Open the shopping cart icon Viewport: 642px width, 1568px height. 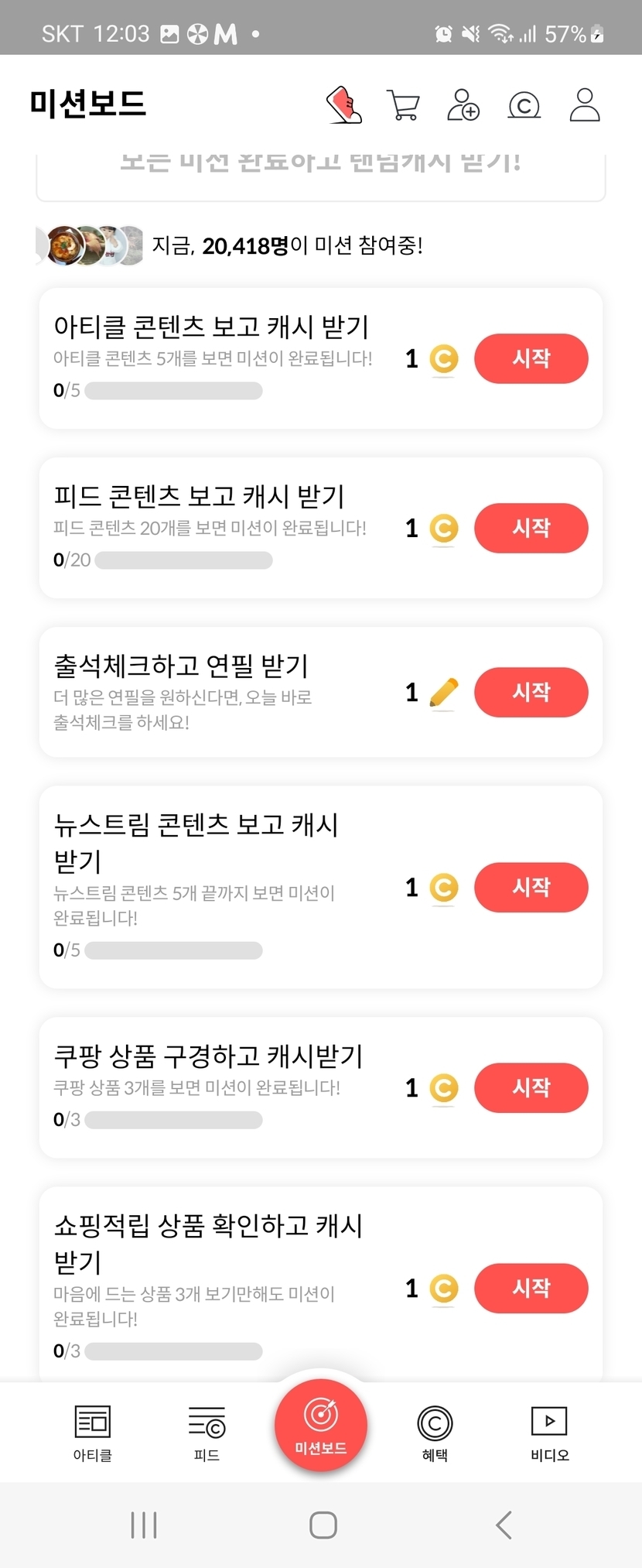click(x=403, y=105)
